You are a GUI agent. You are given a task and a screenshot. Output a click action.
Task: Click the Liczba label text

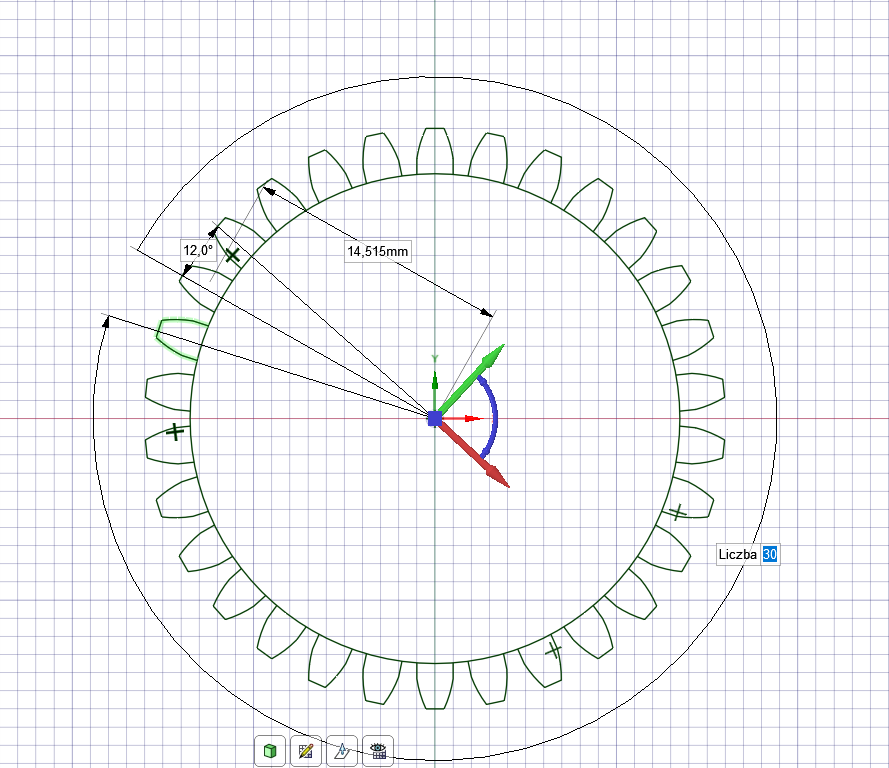click(738, 554)
